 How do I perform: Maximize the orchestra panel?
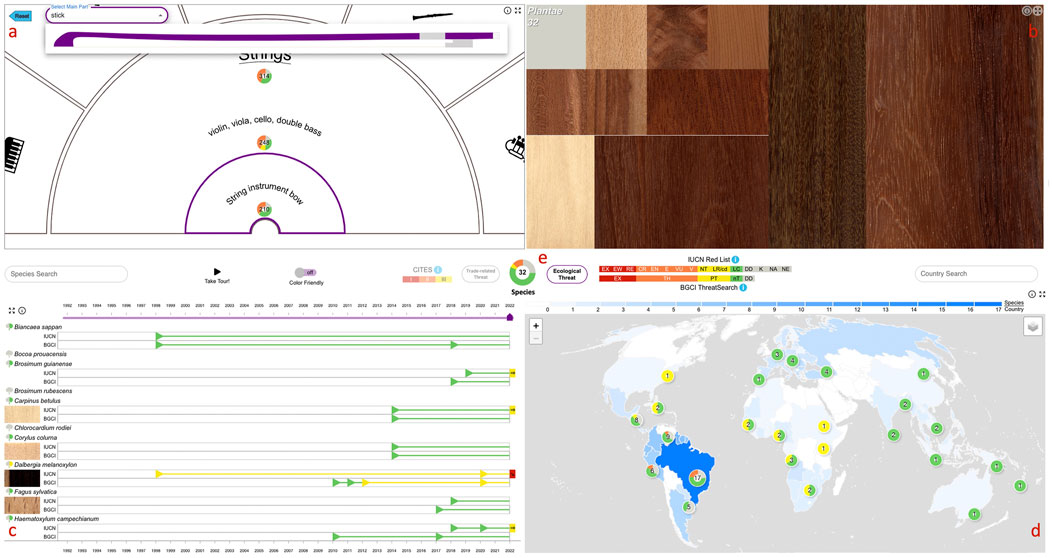coord(517,11)
